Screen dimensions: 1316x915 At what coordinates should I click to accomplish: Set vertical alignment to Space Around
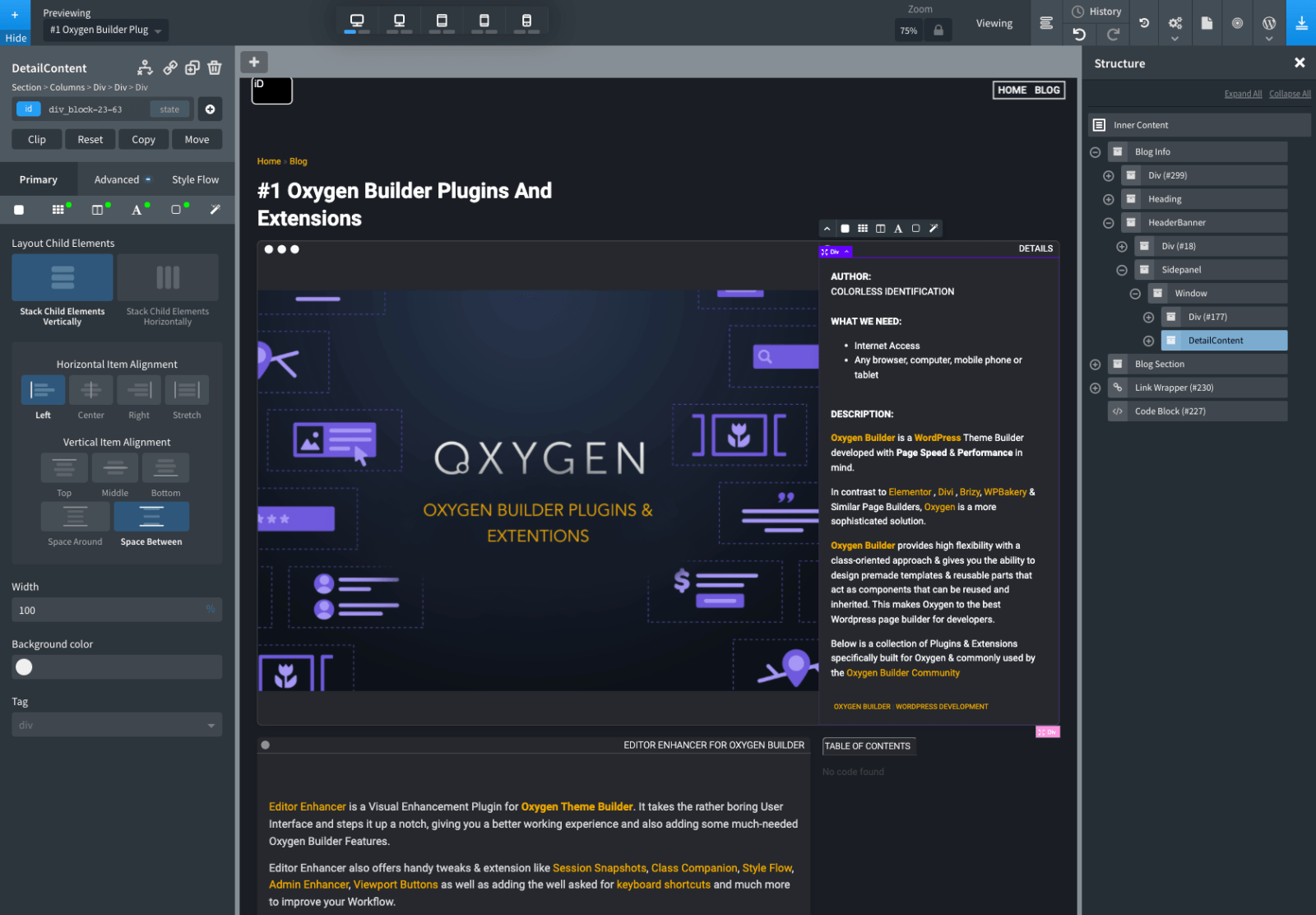tap(74, 517)
